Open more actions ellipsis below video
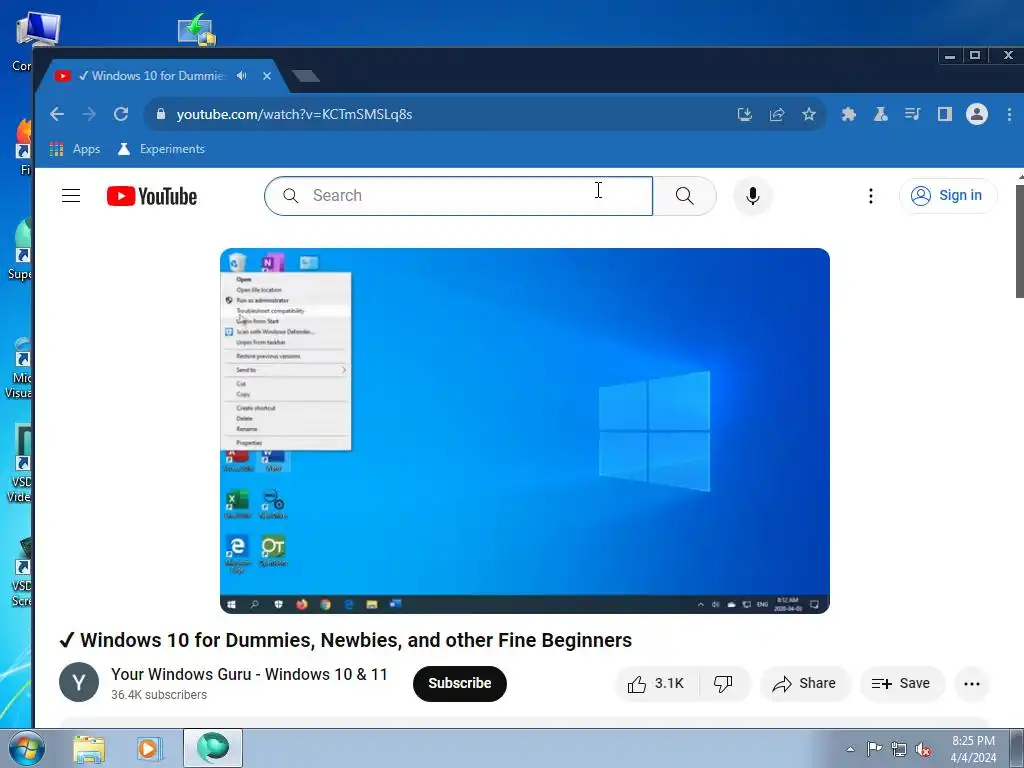Image resolution: width=1024 pixels, height=768 pixels. click(x=972, y=684)
